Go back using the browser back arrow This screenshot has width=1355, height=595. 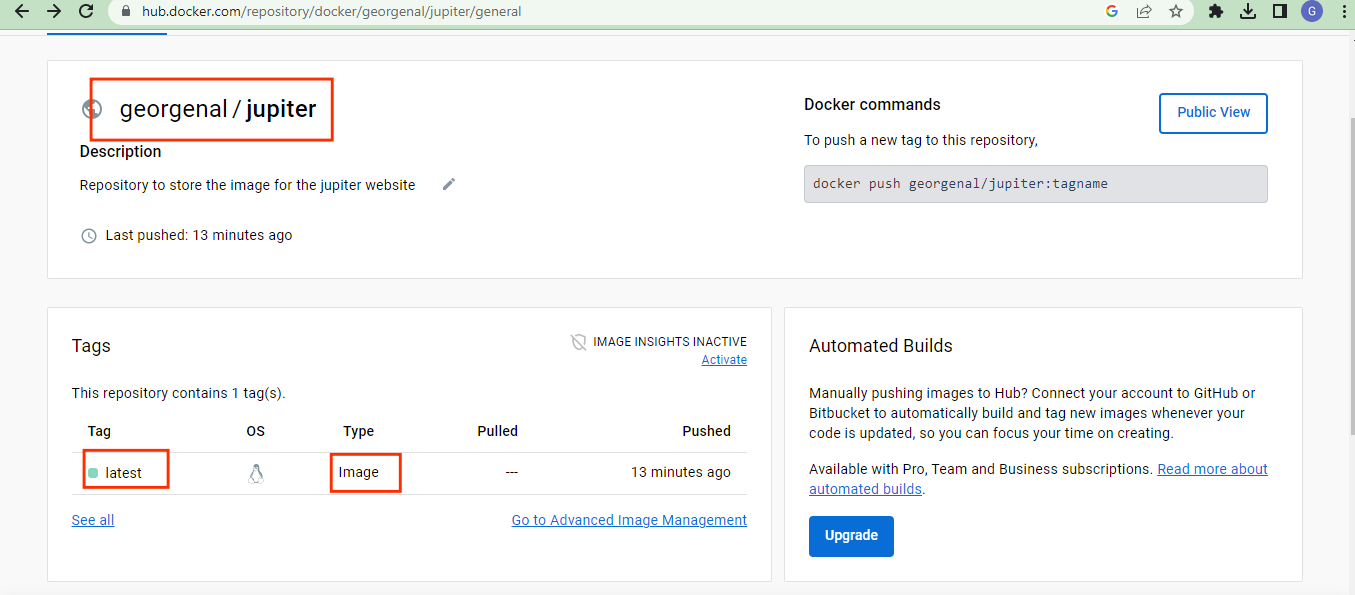coord(22,12)
